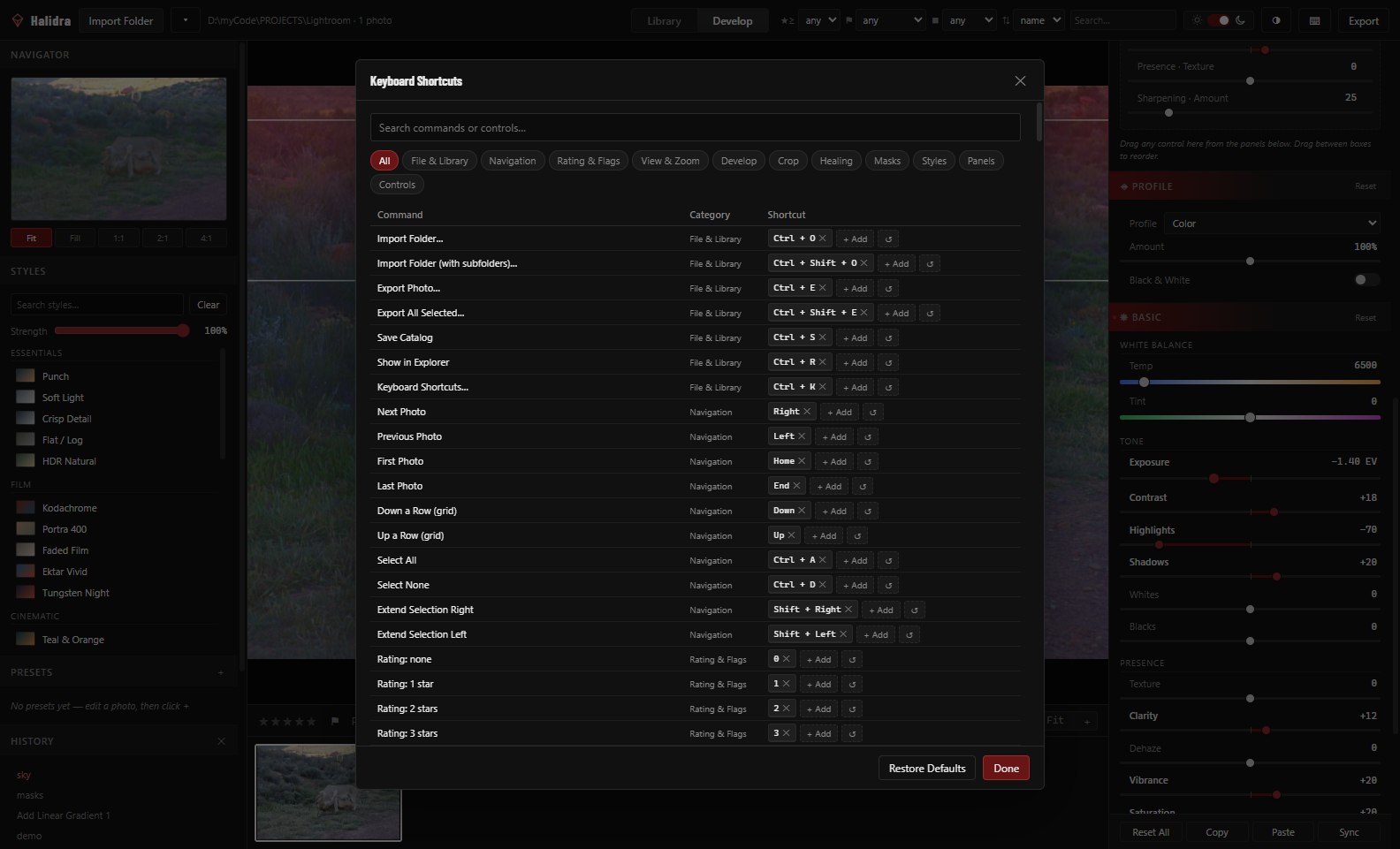
Task: Click the Export button
Action: coord(1363,20)
